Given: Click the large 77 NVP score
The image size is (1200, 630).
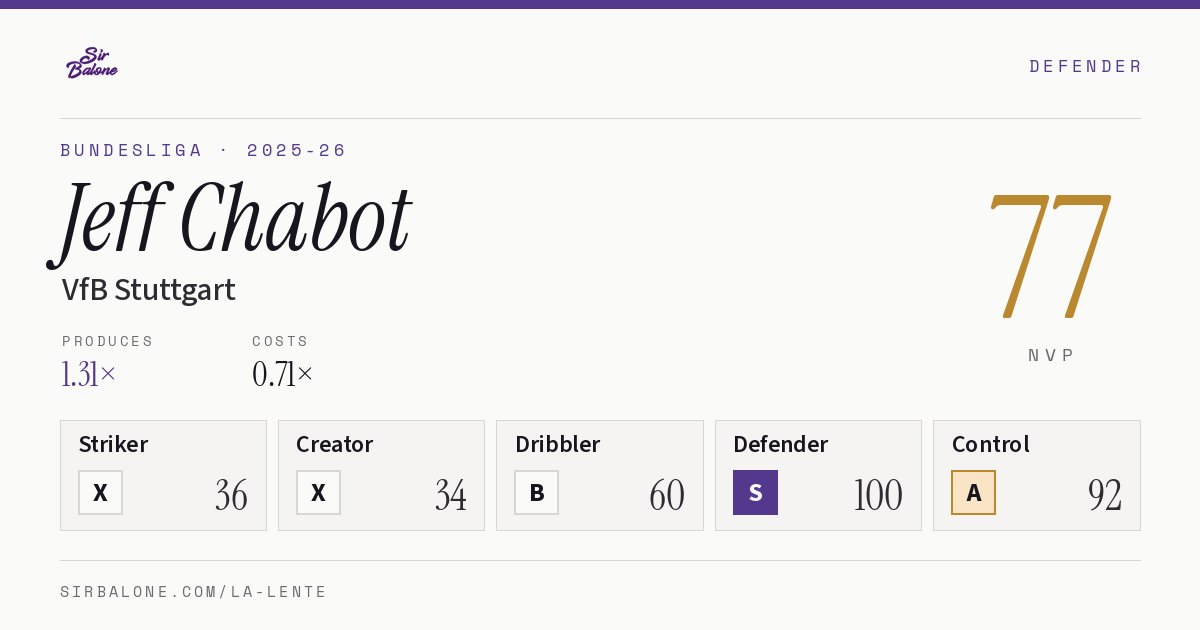Looking at the screenshot, I should pos(1050,255).
